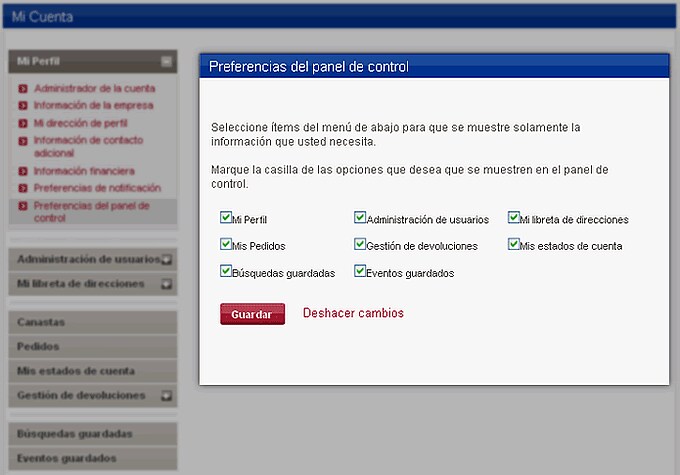Click arrow icon beside Mi dirección de perfil
Screen dimensions: 680x475
(x=23, y=123)
